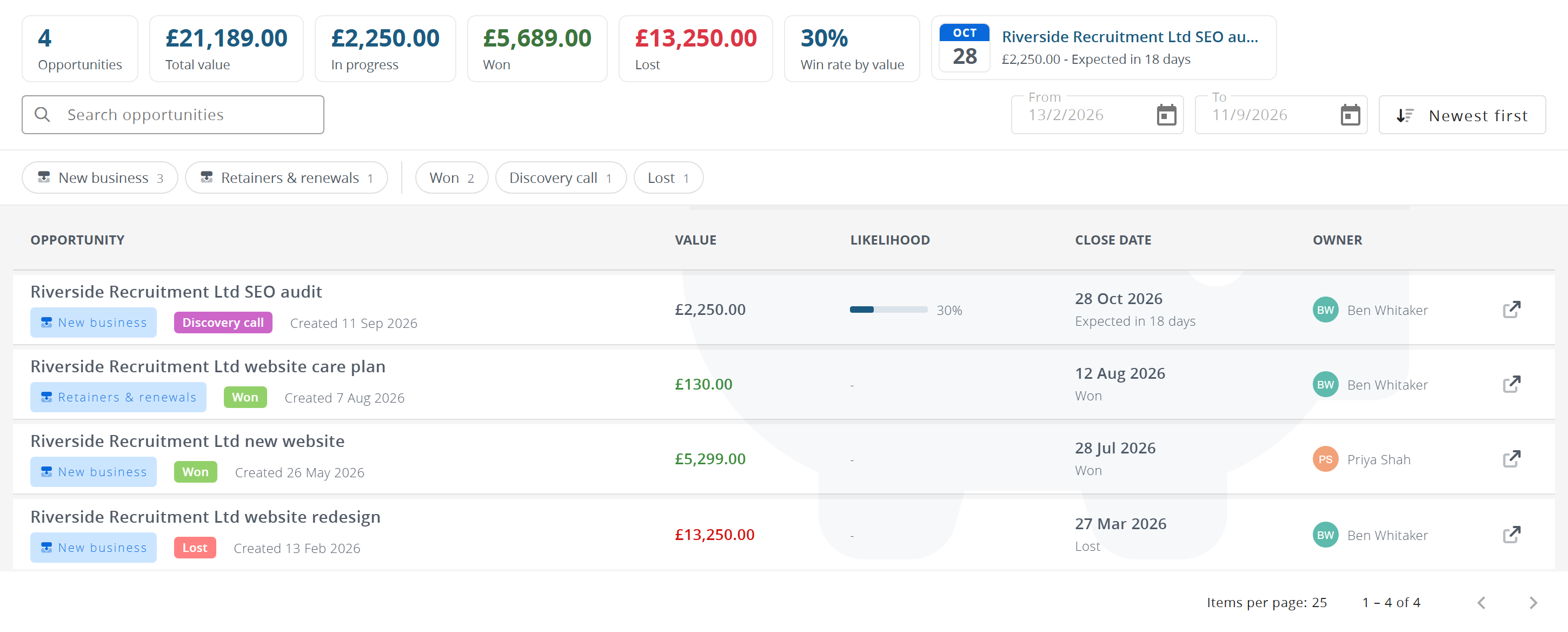Open Riverside Recruitment Ltd website redesign
1568x632 pixels.
205,517
